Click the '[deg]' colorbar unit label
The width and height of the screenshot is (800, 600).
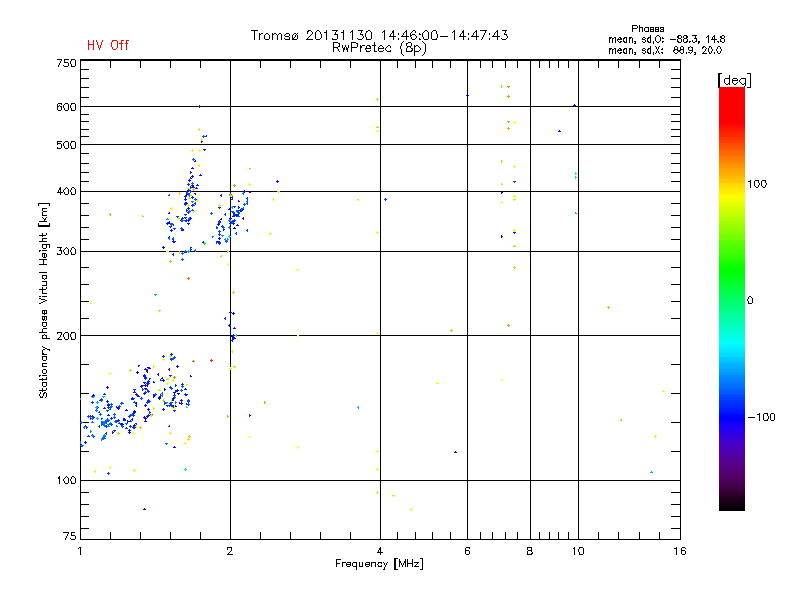coord(734,80)
